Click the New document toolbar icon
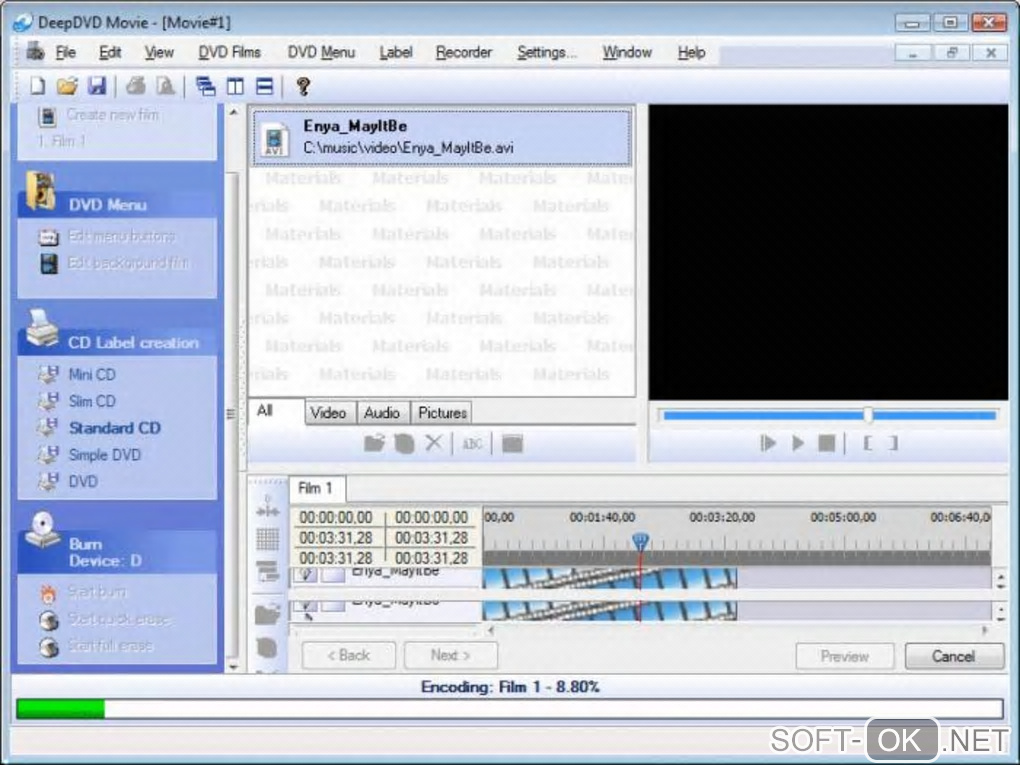This screenshot has width=1020, height=765. tap(38, 86)
